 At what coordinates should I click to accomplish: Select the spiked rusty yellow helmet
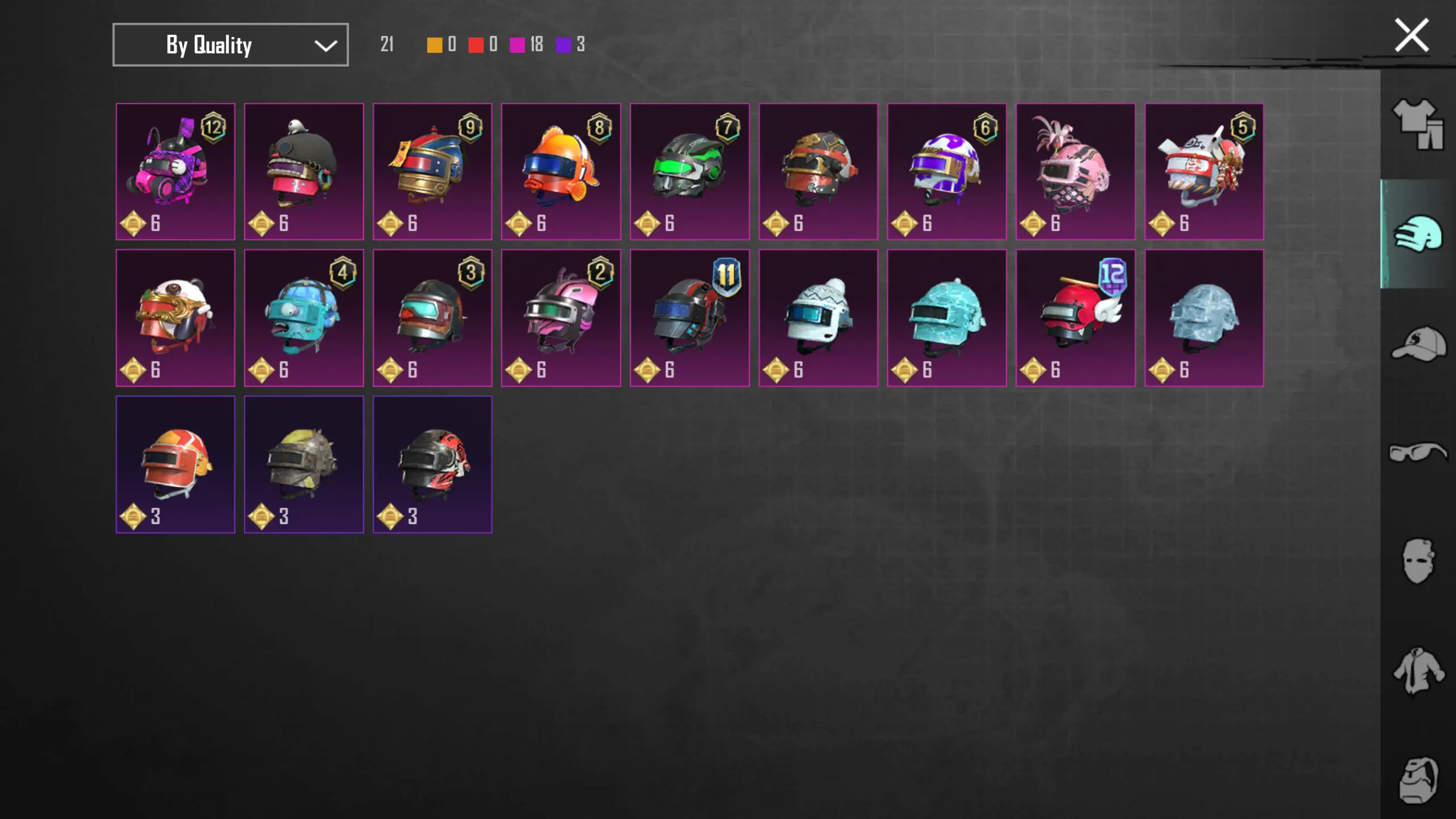[x=304, y=464]
